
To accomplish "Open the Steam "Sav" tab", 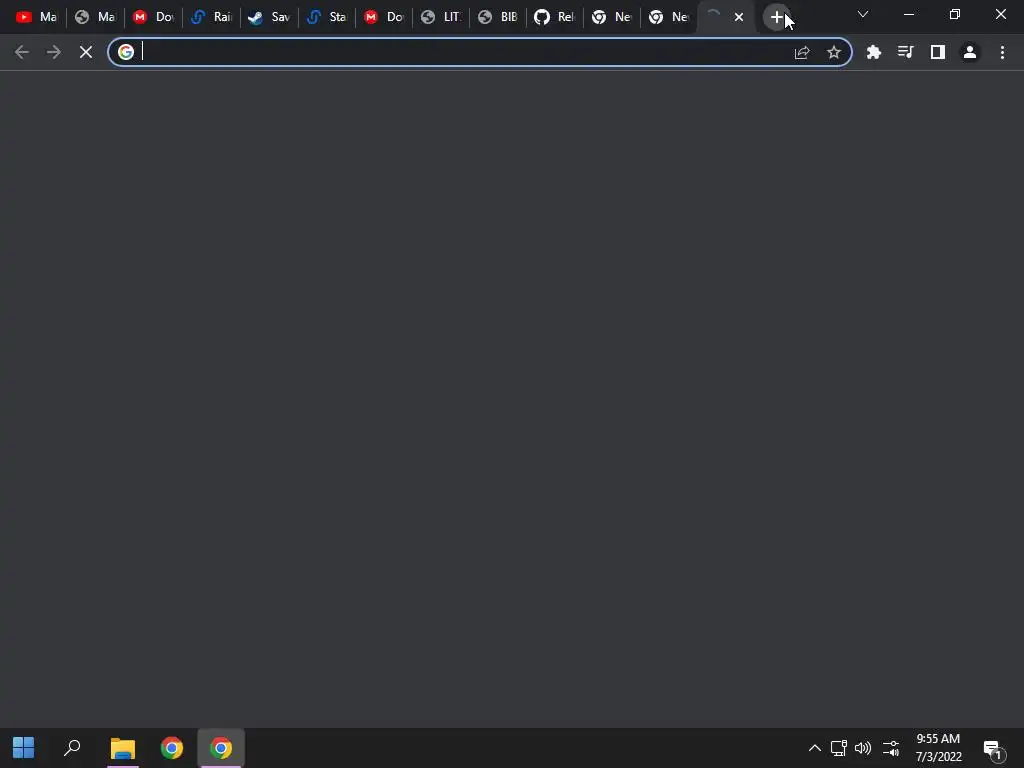I will click(x=268, y=17).
